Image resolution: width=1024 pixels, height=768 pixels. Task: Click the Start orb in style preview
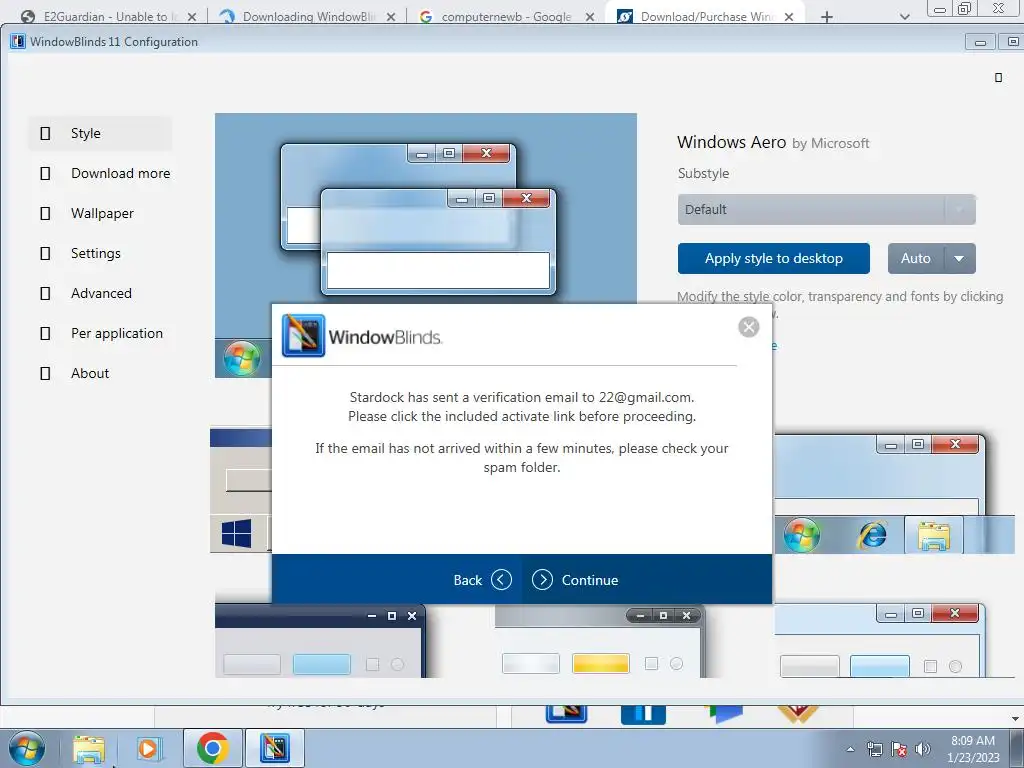click(242, 358)
